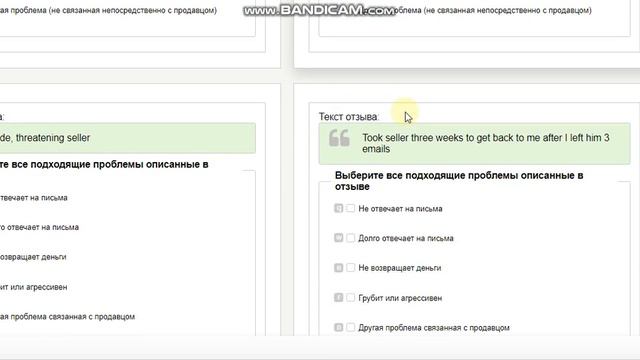The height and width of the screenshot is (360, 640).
Task: Select the 'Другая проблема связанная с продавцом' checkbox
Action: point(351,327)
